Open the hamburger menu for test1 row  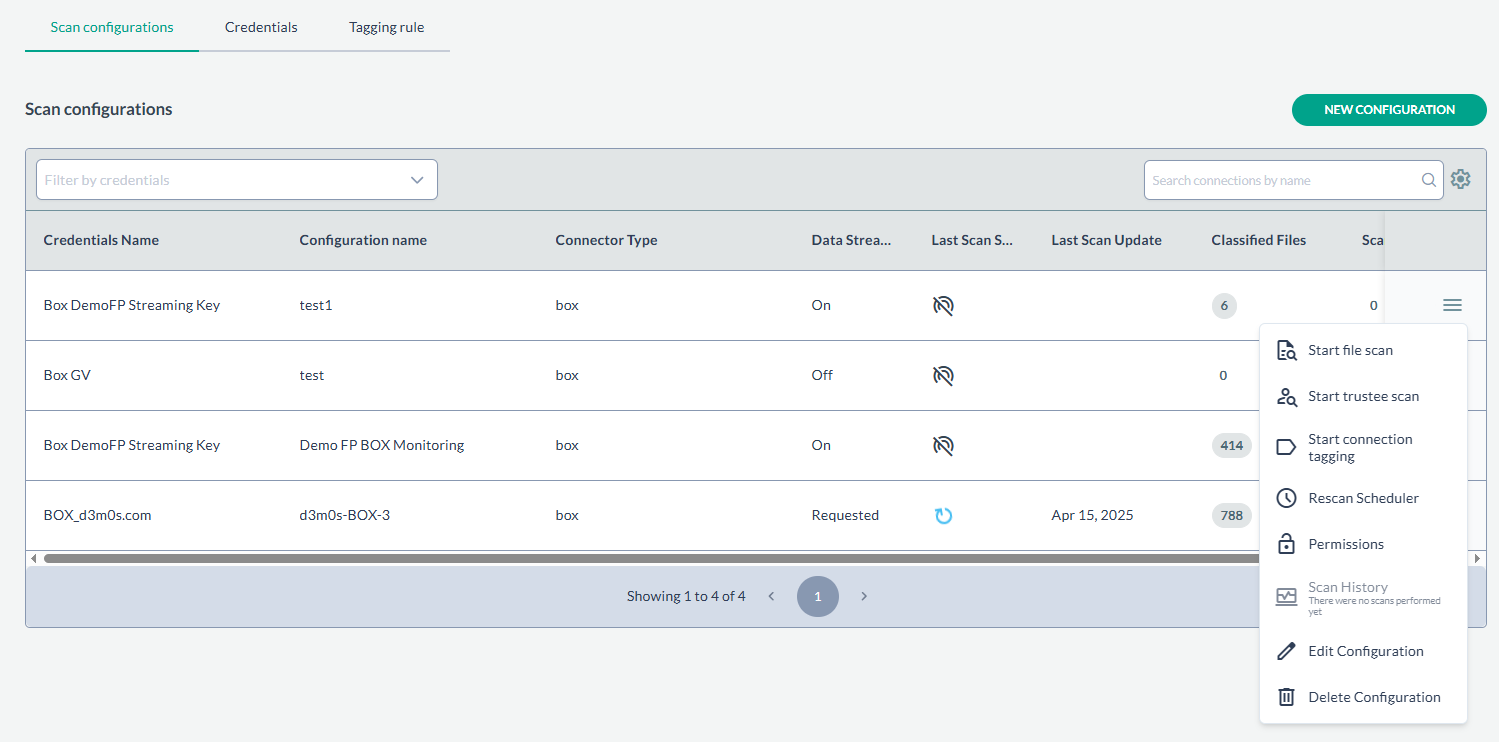[x=1452, y=305]
